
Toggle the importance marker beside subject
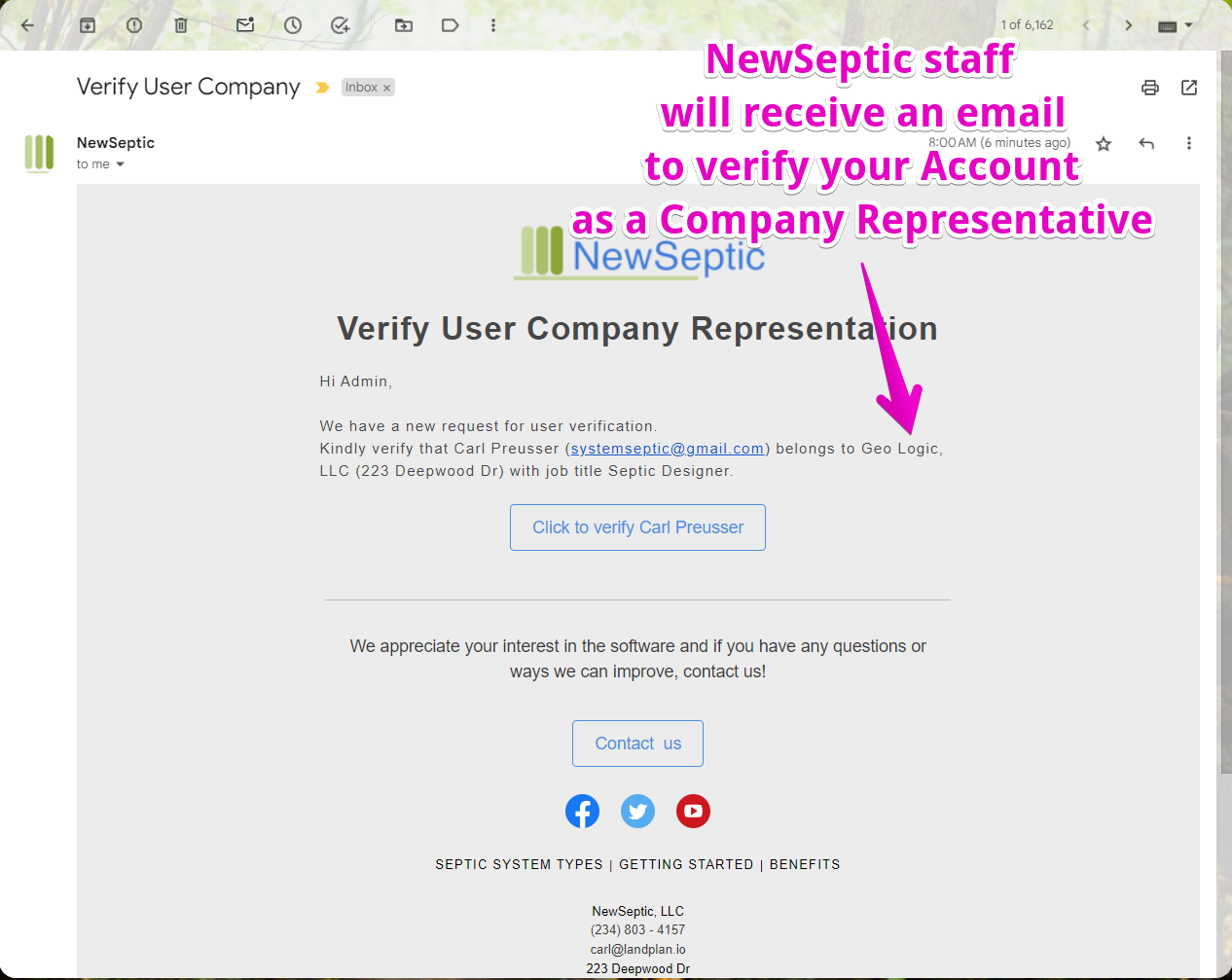322,88
